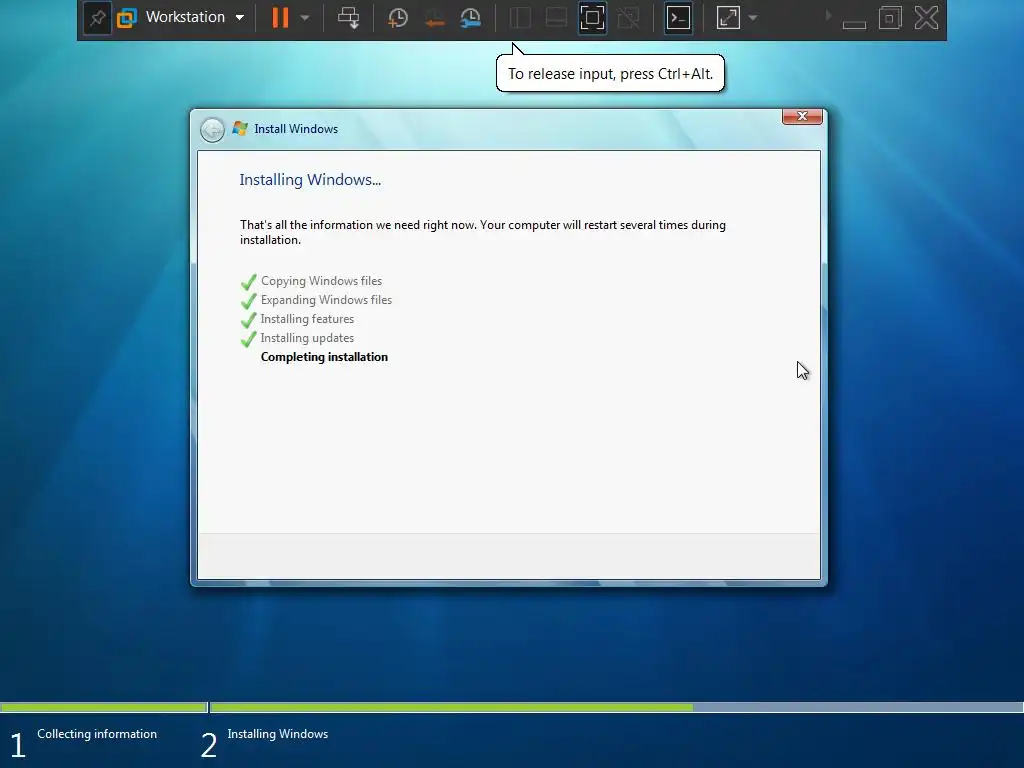Click the checkmark beside Installing features

pos(249,320)
